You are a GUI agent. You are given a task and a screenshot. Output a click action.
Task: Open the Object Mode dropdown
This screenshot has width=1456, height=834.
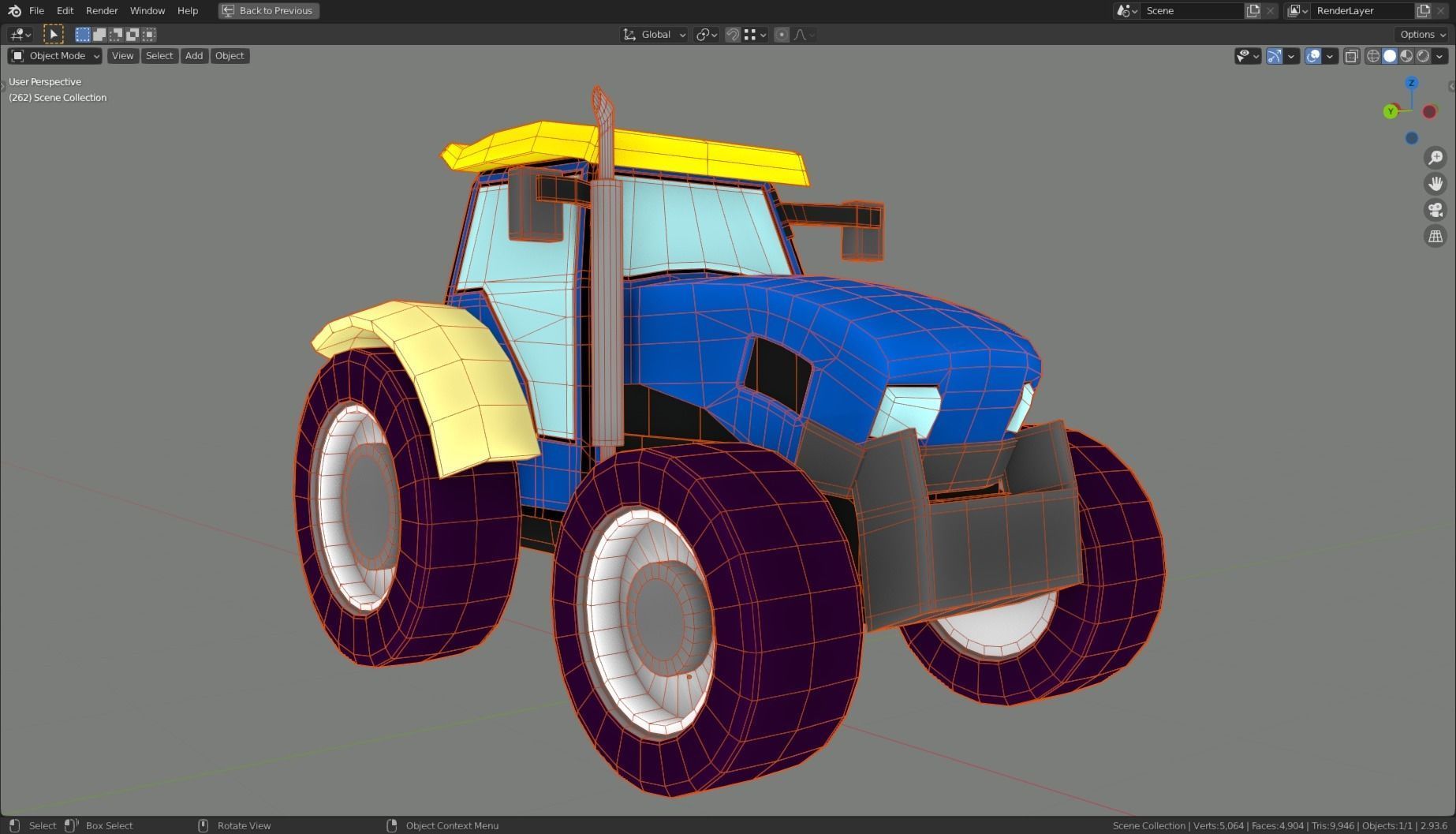click(55, 55)
